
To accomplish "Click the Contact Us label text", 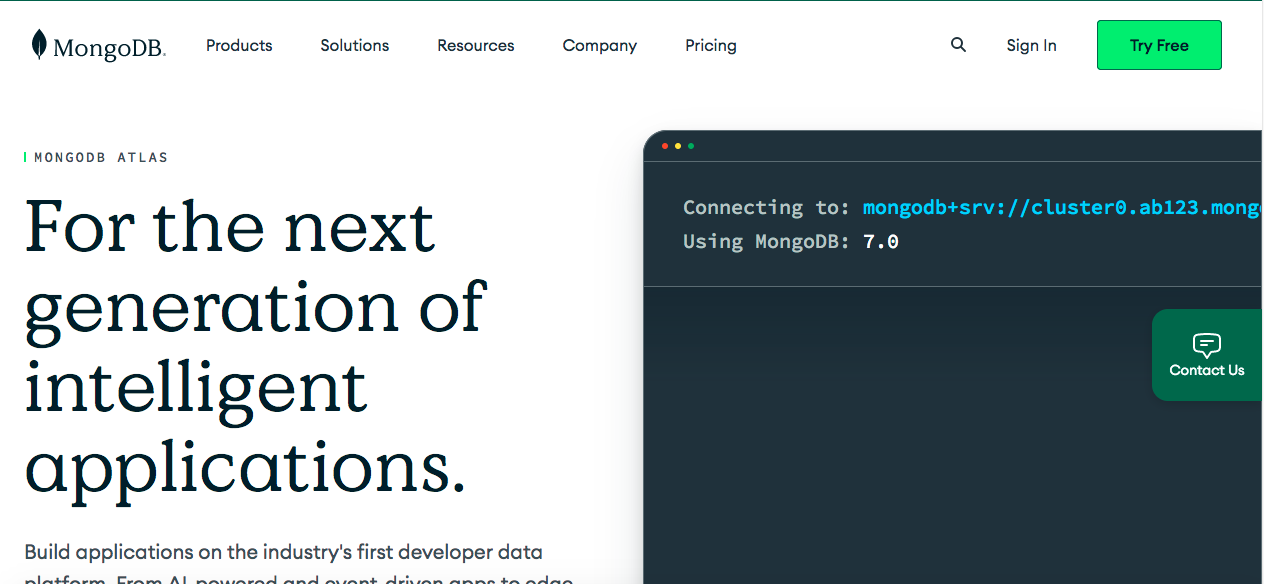I will coord(1207,370).
